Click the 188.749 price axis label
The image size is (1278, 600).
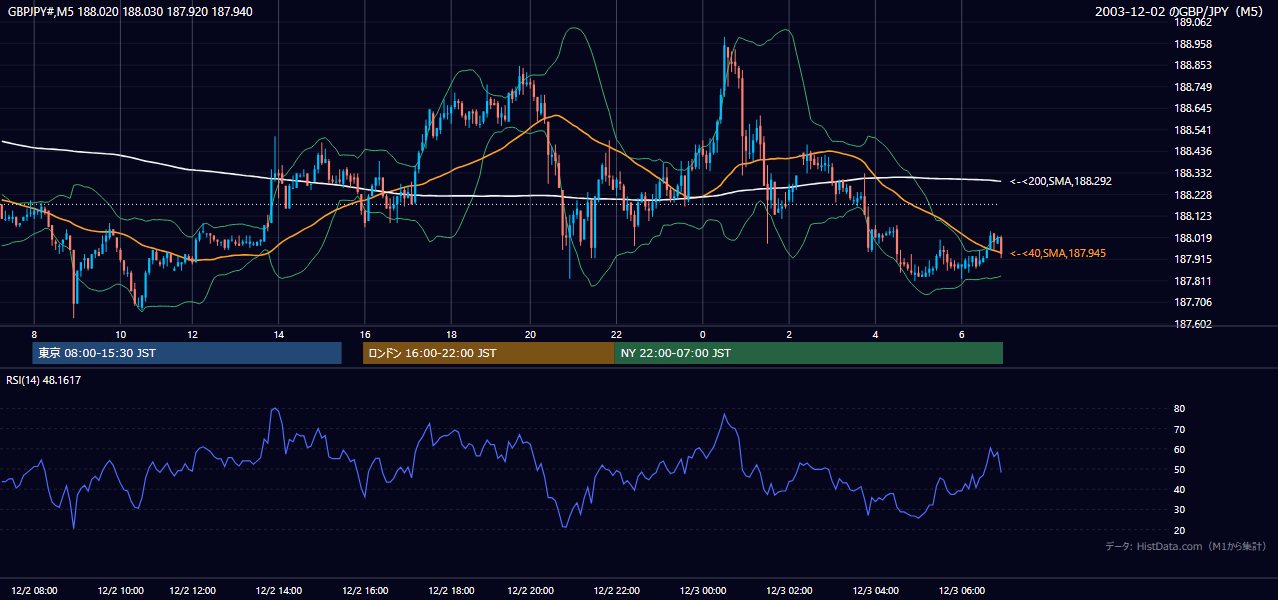1194,88
